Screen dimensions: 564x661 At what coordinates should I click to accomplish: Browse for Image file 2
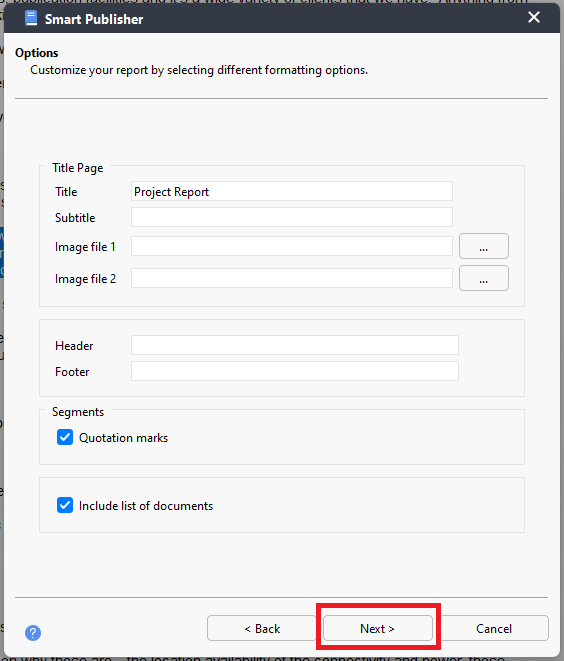[x=483, y=278]
